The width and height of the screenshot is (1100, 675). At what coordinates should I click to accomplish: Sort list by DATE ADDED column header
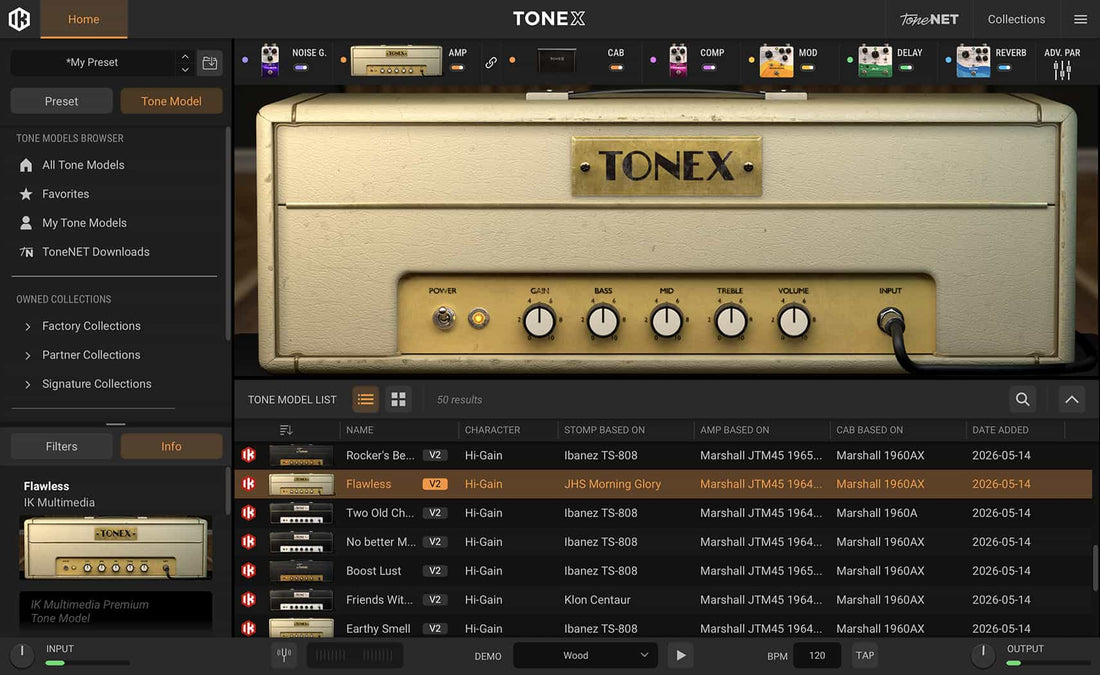tap(1000, 429)
